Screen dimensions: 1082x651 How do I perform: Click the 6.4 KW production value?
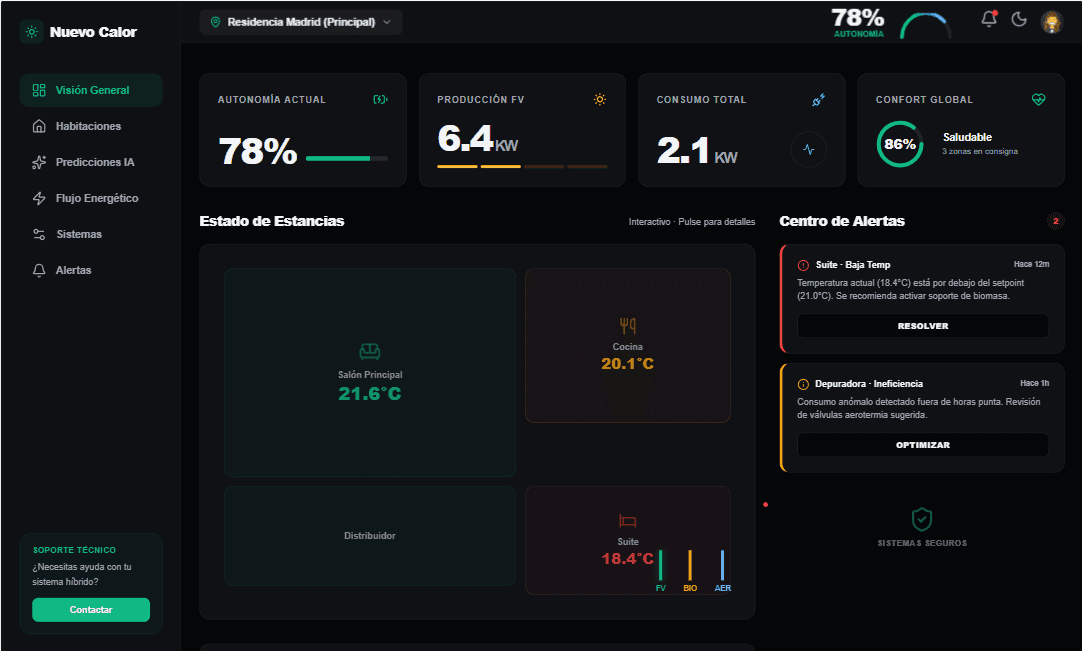pos(478,139)
